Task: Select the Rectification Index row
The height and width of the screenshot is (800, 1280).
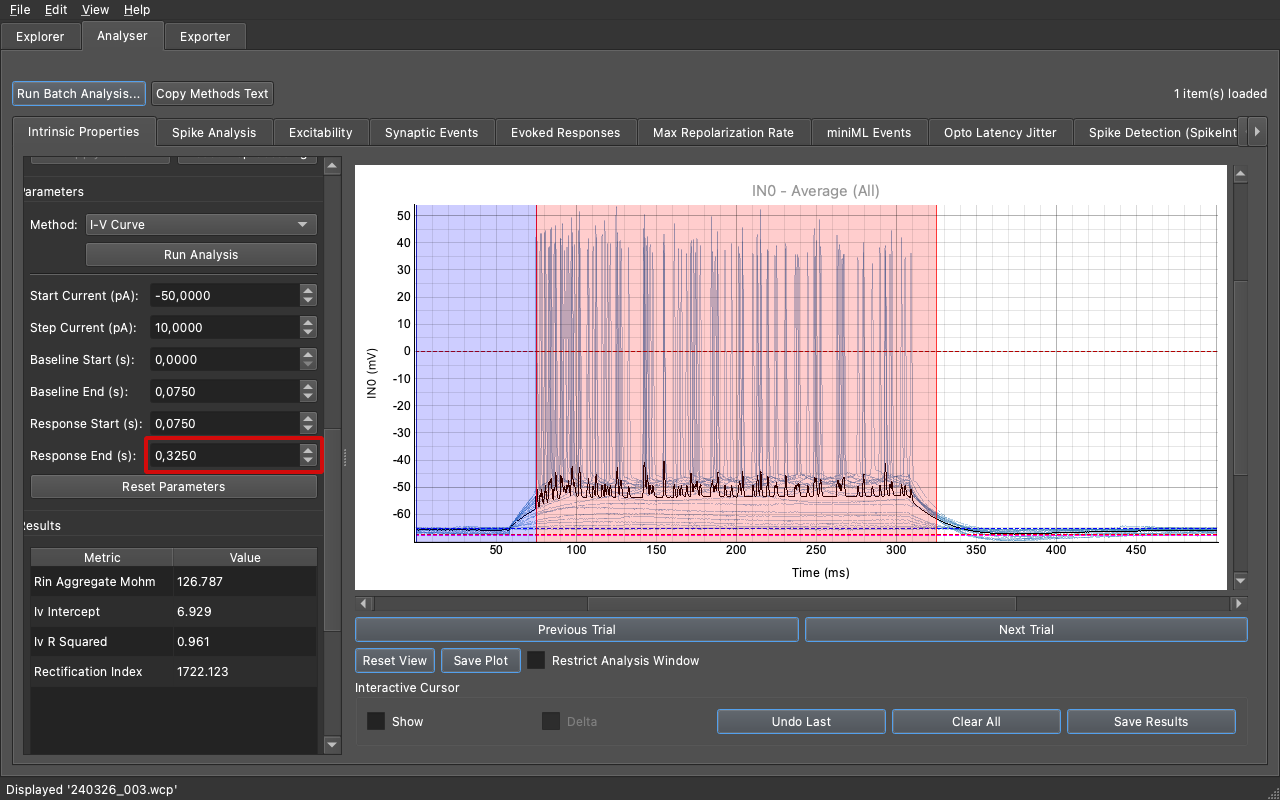Action: tap(174, 672)
